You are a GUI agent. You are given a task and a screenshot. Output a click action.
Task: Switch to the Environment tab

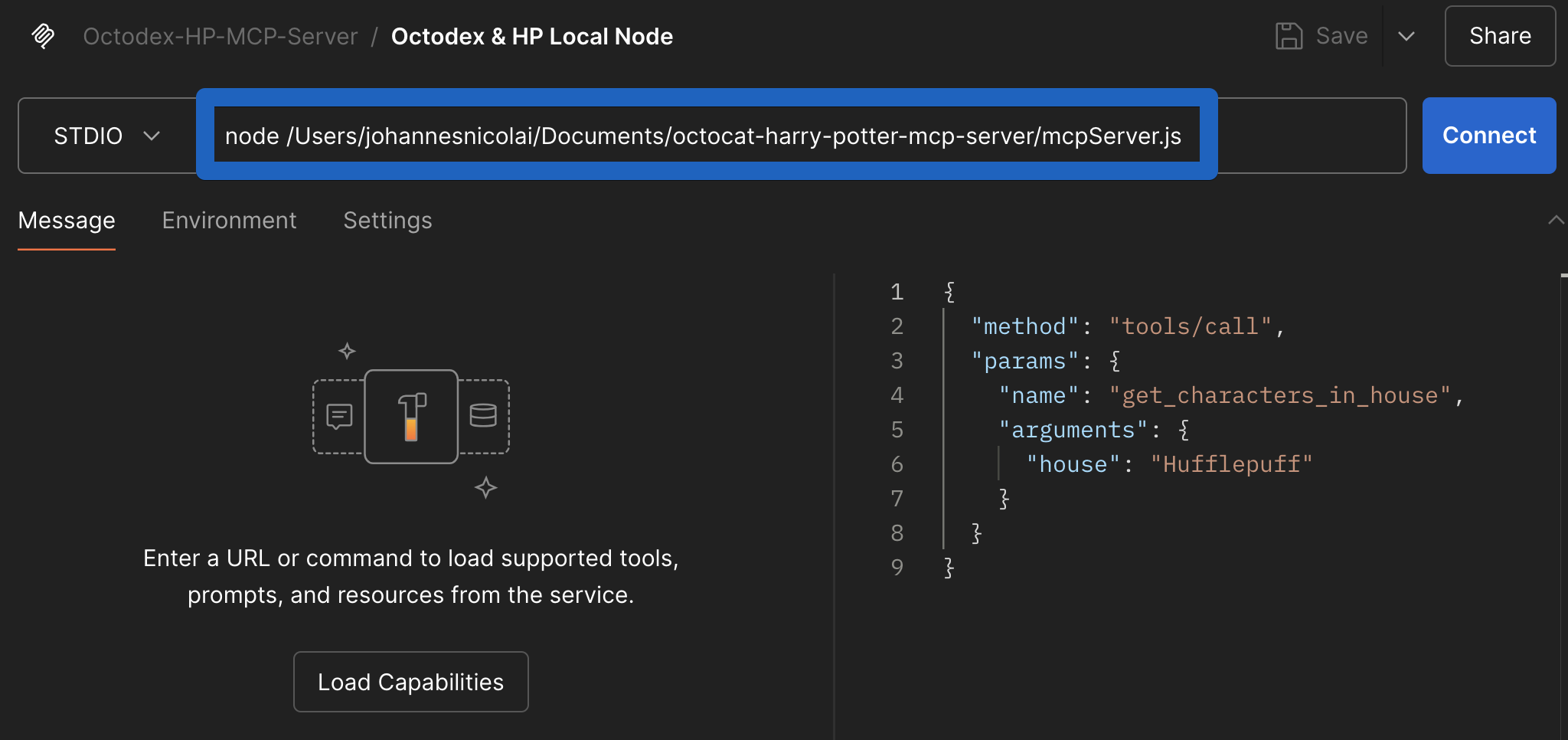pos(229,221)
